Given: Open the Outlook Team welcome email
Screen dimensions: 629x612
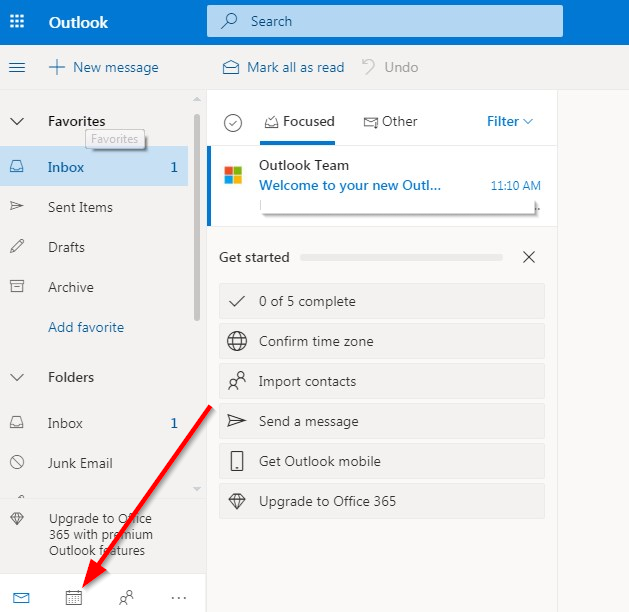Looking at the screenshot, I should click(382, 186).
